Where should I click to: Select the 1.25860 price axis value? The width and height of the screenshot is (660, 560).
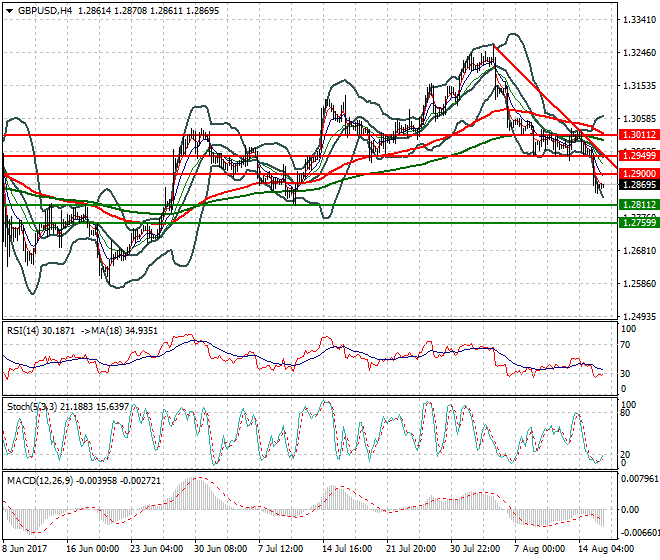click(x=639, y=283)
